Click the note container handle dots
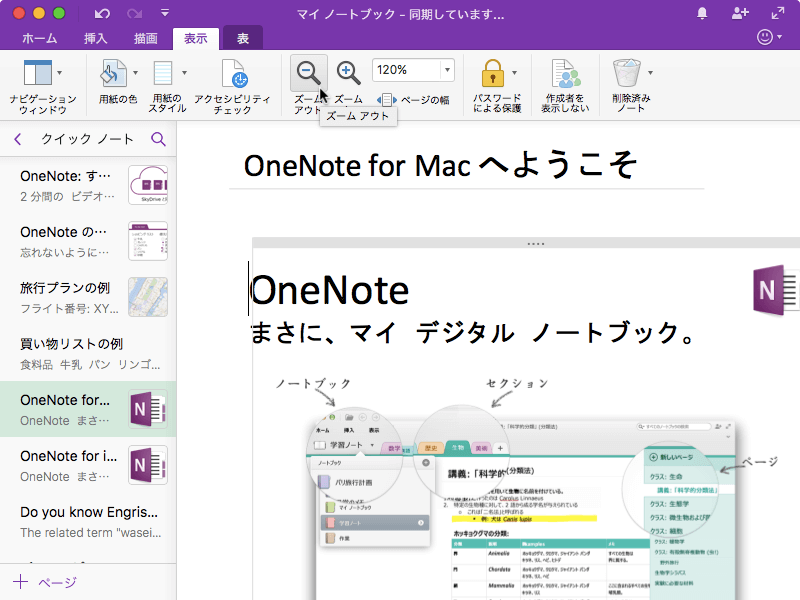Image resolution: width=800 pixels, height=600 pixels. pyautogui.click(x=536, y=244)
